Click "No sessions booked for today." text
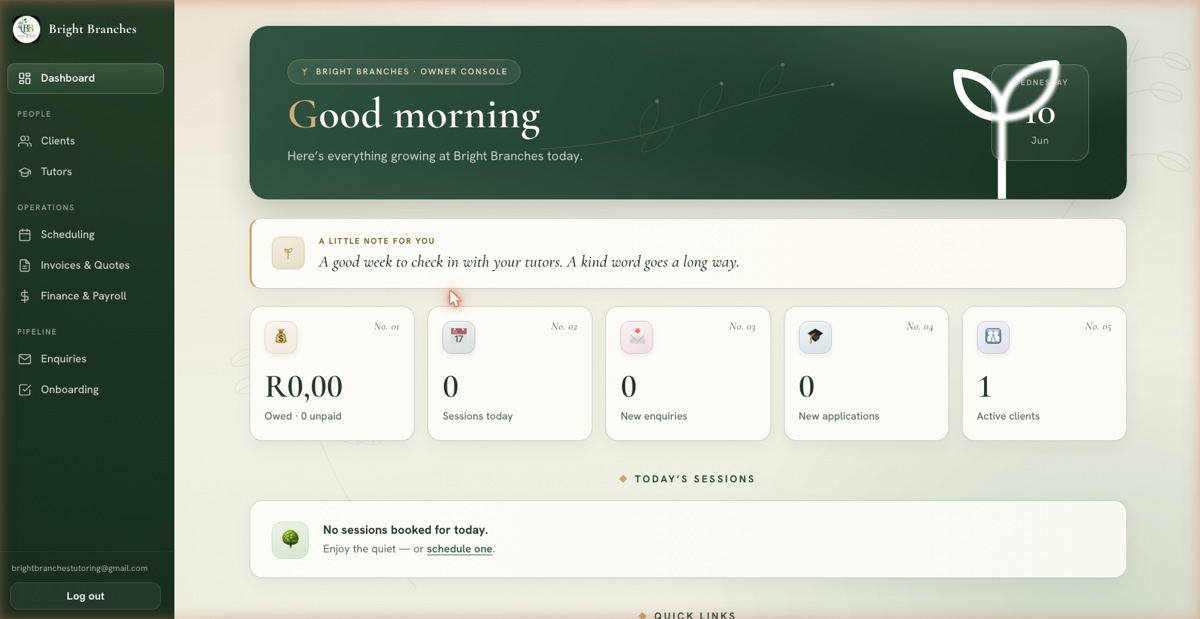The image size is (1200, 619). pos(405,530)
